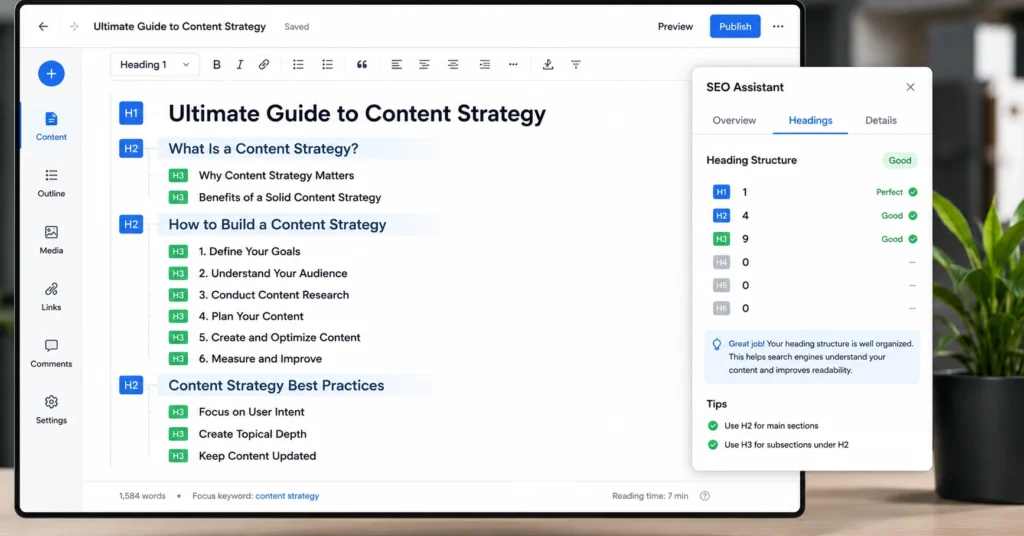Open the Media sidebar section
Image resolution: width=1024 pixels, height=536 pixels.
(51, 240)
